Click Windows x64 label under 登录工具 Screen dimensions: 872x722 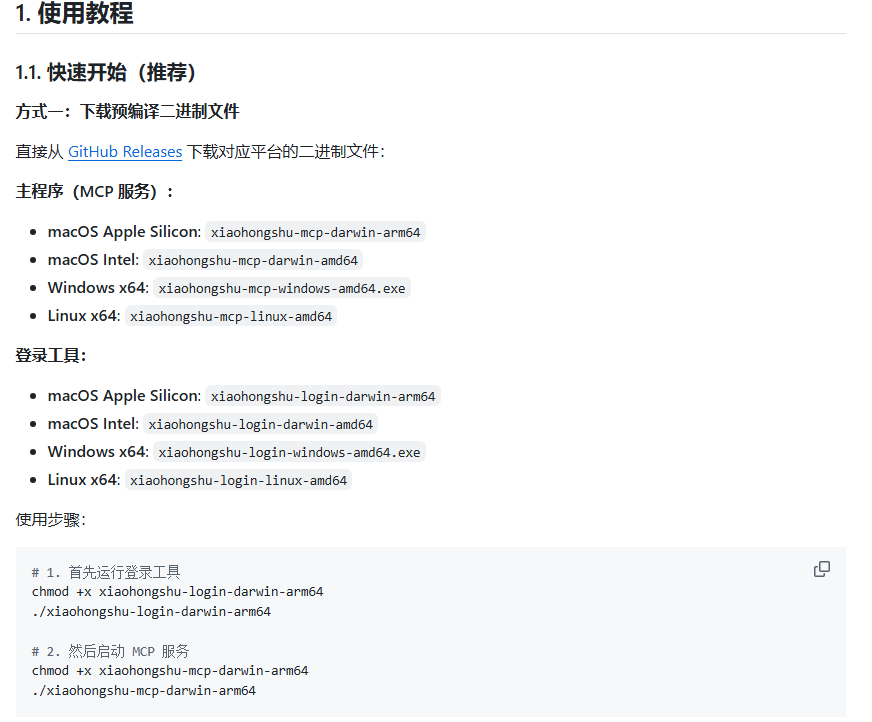point(98,452)
